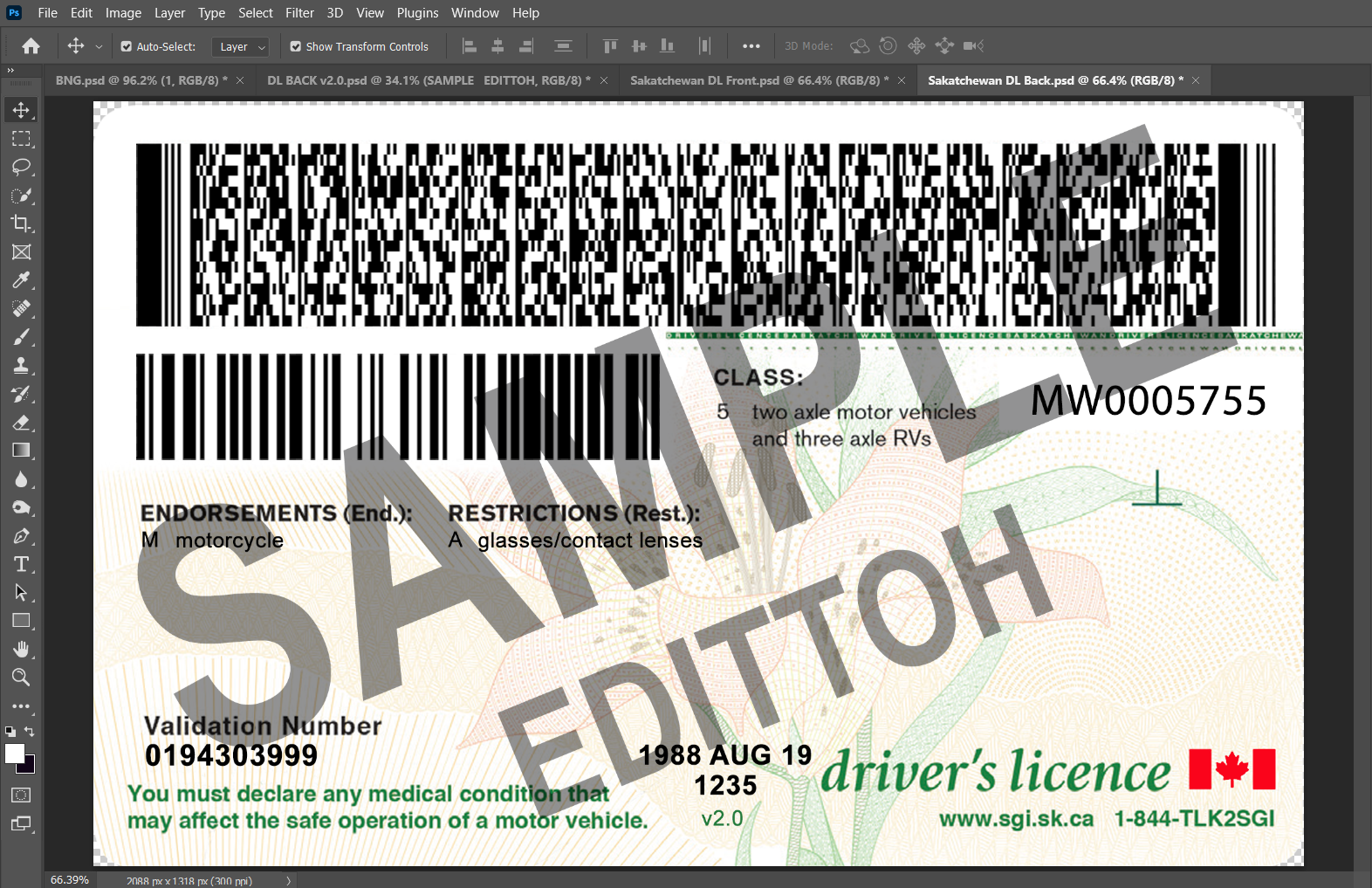This screenshot has width=1372, height=888.
Task: Align horizontal centers in options bar
Action: [x=498, y=46]
